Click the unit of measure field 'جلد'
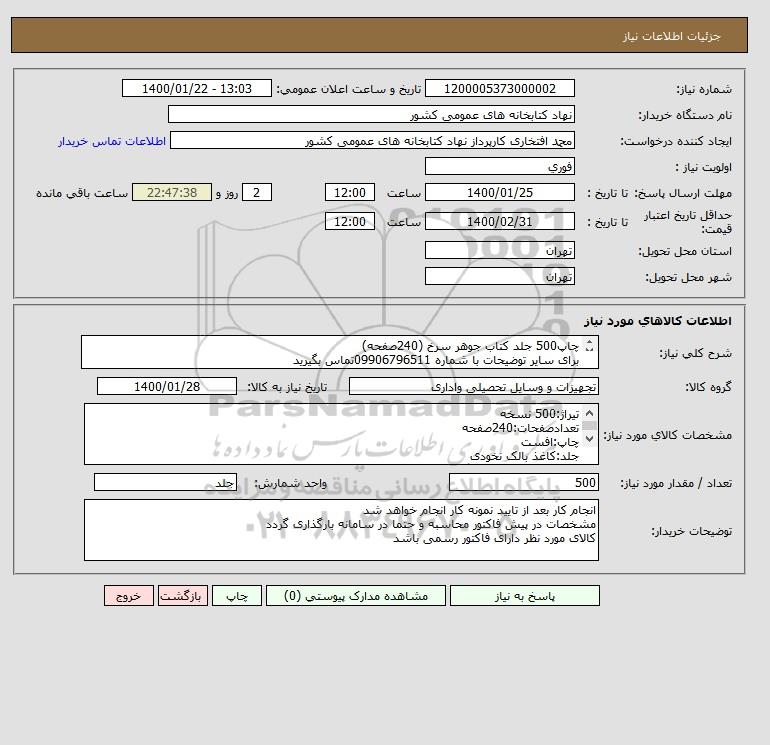This screenshot has height=745, width=770. (x=165, y=482)
